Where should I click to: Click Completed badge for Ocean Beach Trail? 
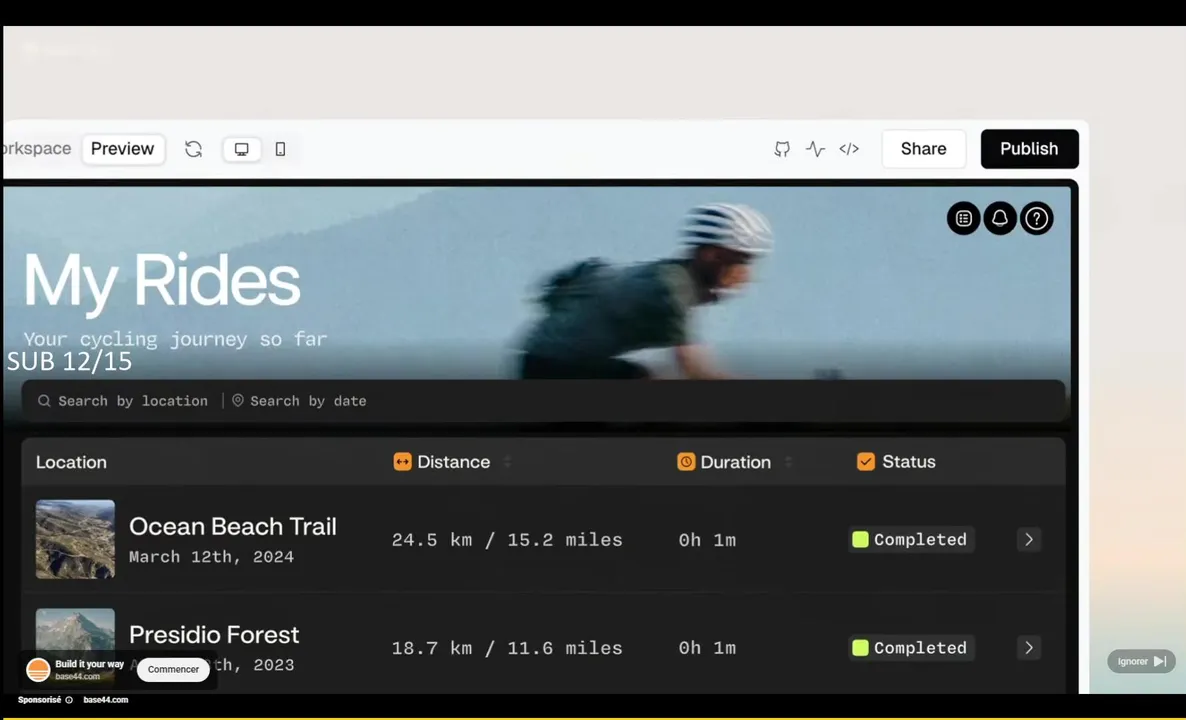pyautogui.click(x=911, y=540)
